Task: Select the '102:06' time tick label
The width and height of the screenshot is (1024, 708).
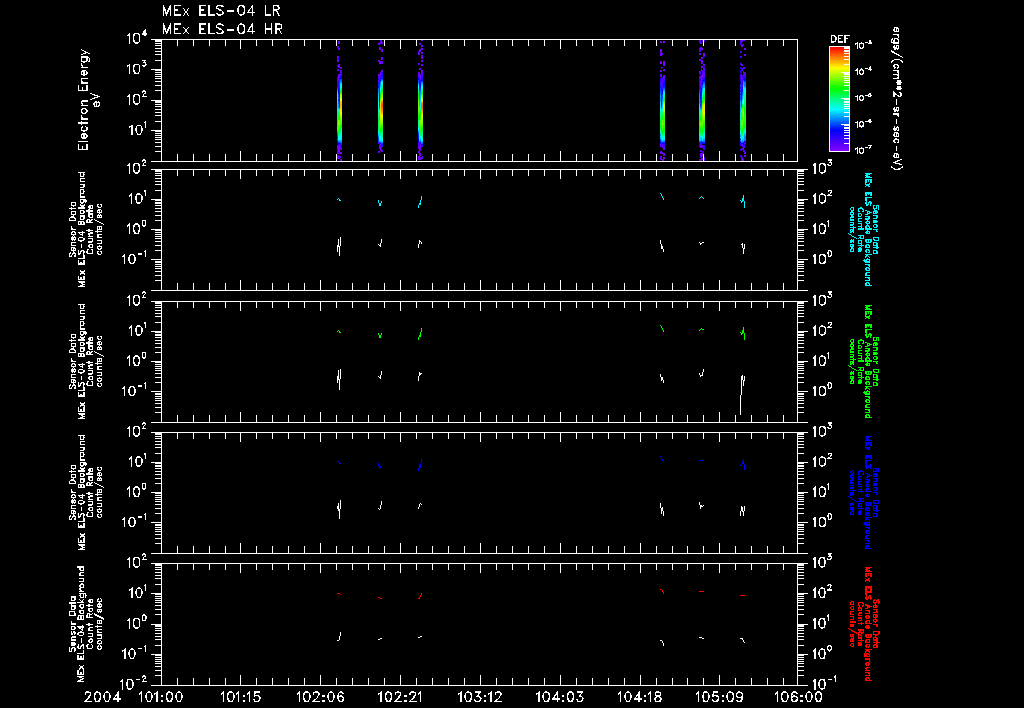Action: click(x=320, y=697)
